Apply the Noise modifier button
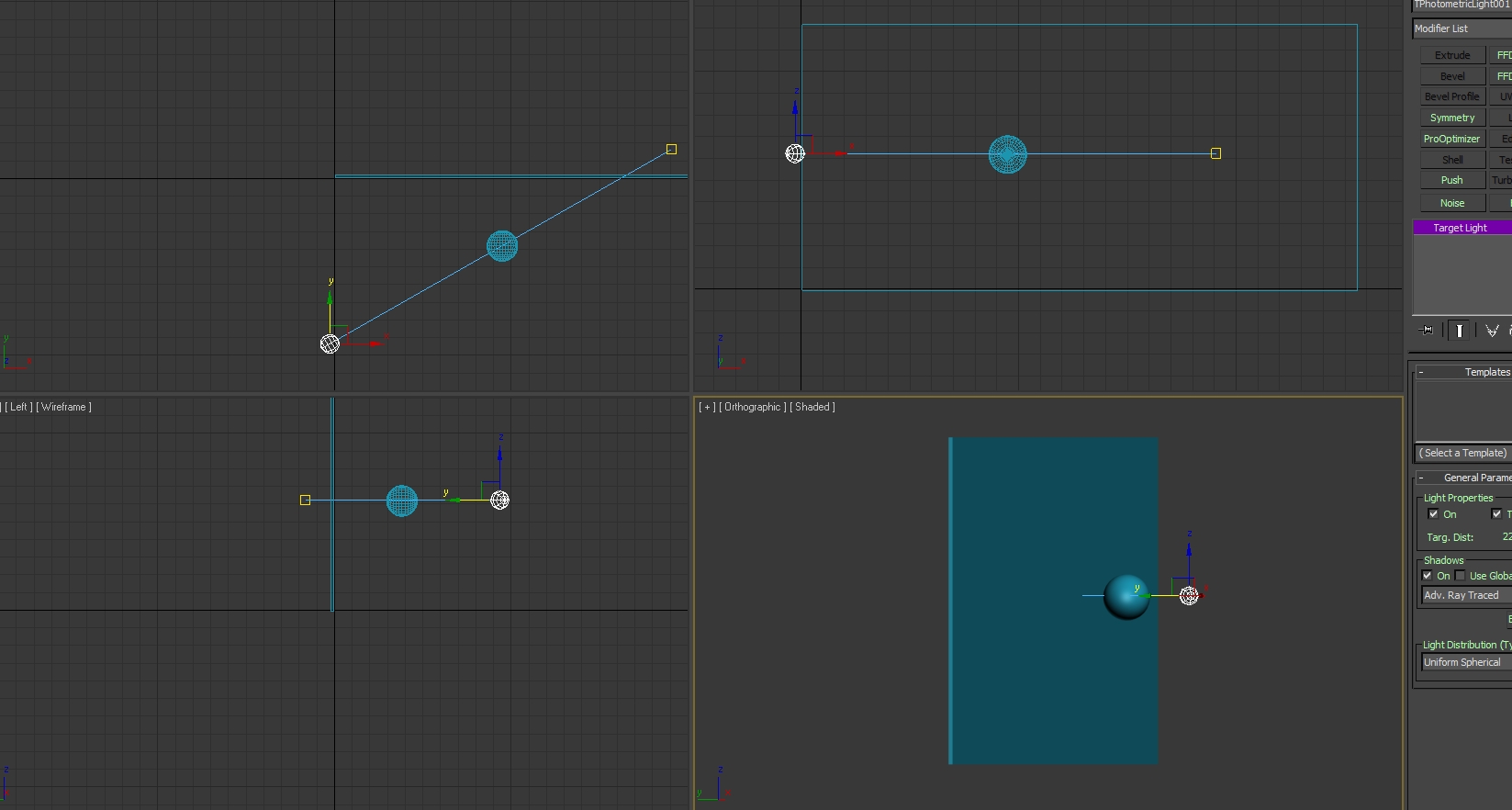Screen dimensions: 1512x810 [1452, 203]
